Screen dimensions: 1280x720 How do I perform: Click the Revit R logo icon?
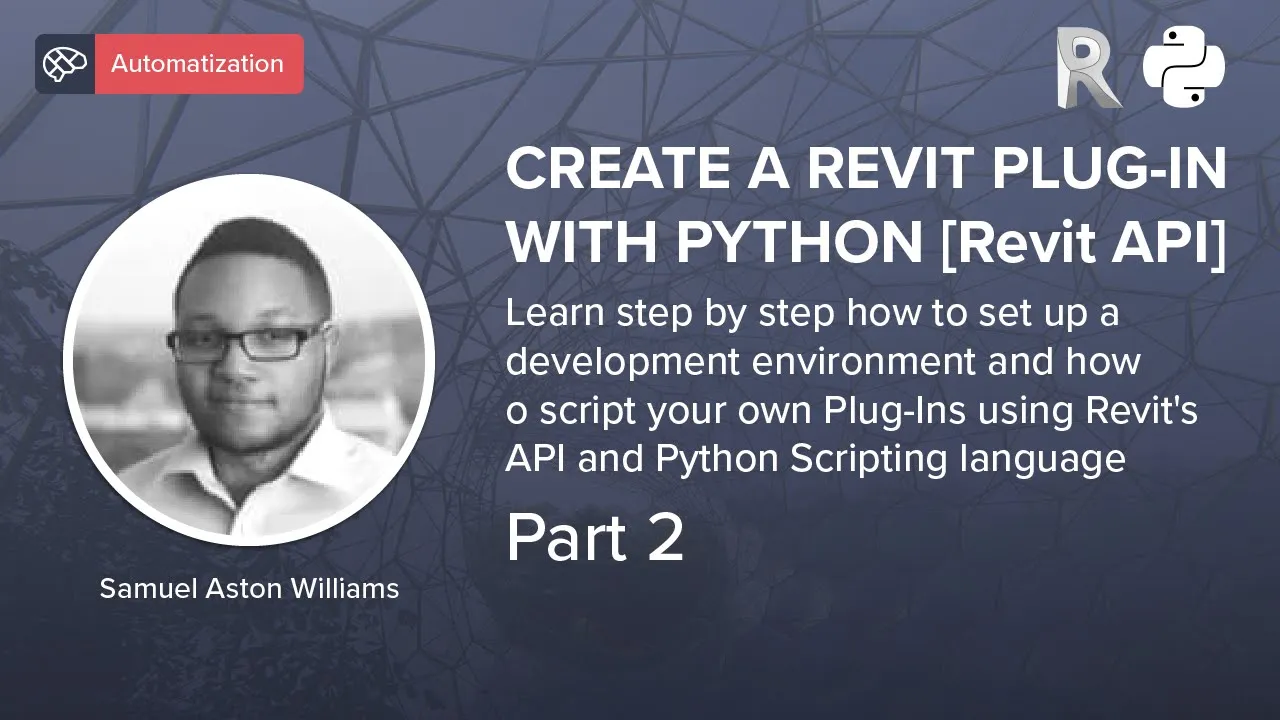1089,67
